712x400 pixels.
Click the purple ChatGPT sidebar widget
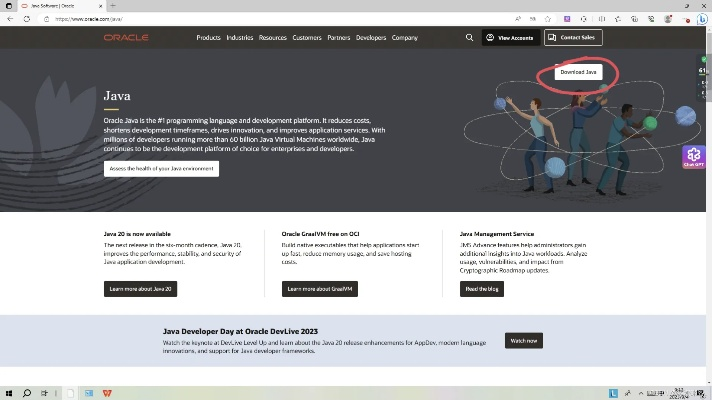click(694, 157)
